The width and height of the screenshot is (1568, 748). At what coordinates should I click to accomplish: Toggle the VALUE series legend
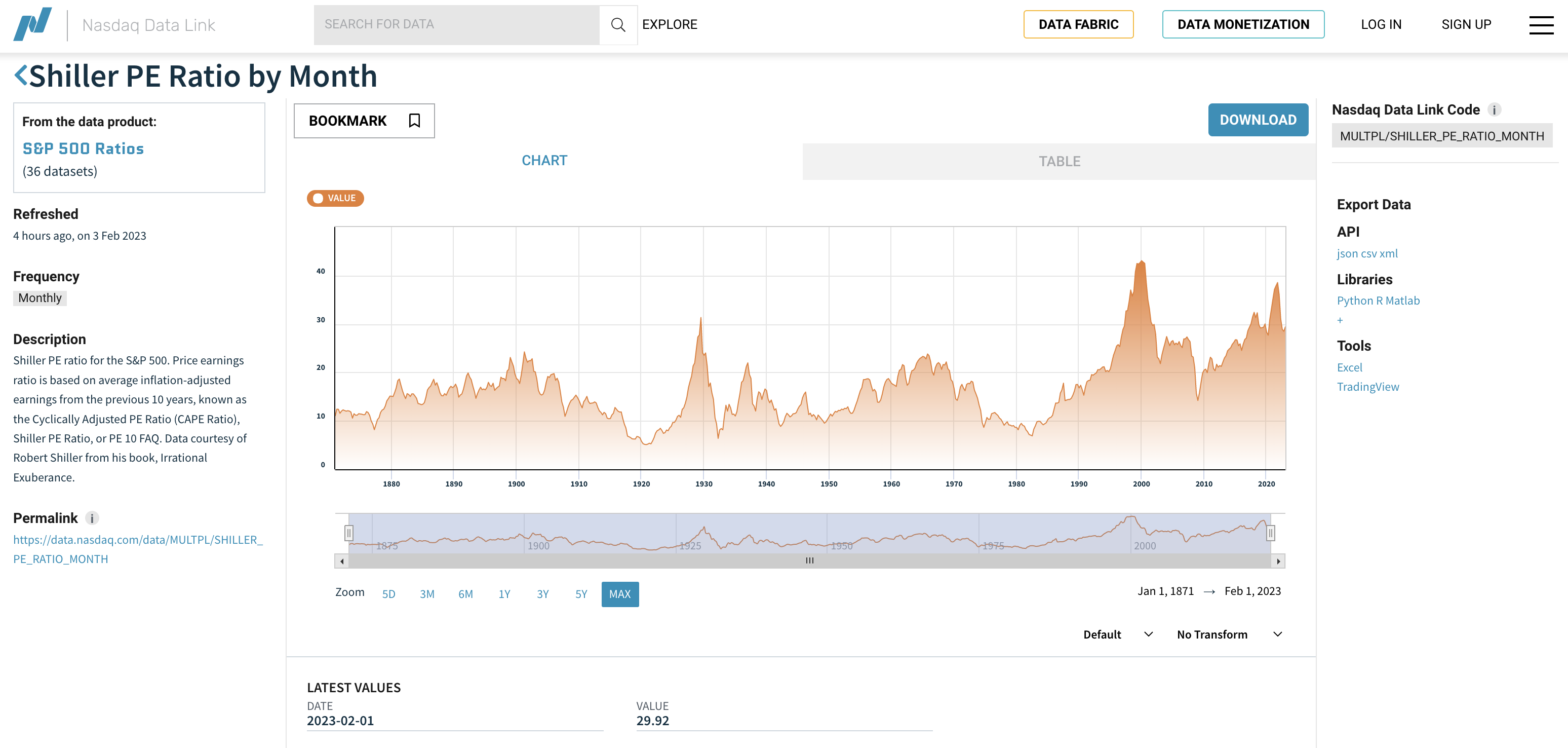pos(335,199)
